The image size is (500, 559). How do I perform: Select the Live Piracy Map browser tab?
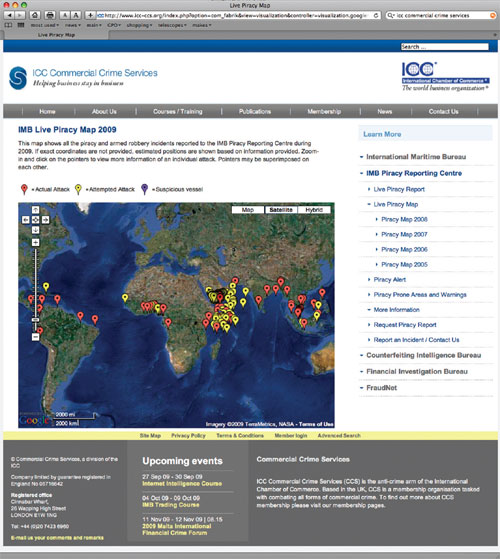coord(56,35)
